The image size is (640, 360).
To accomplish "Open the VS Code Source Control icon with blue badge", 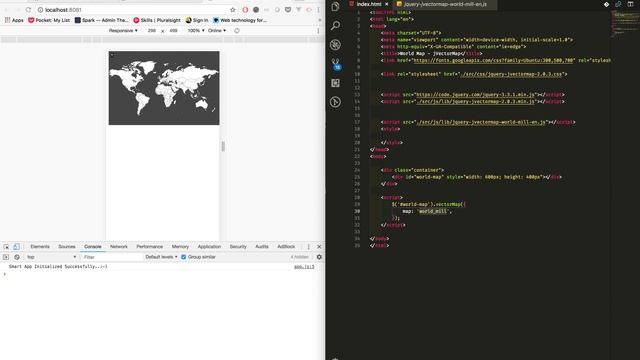I will click(336, 64).
